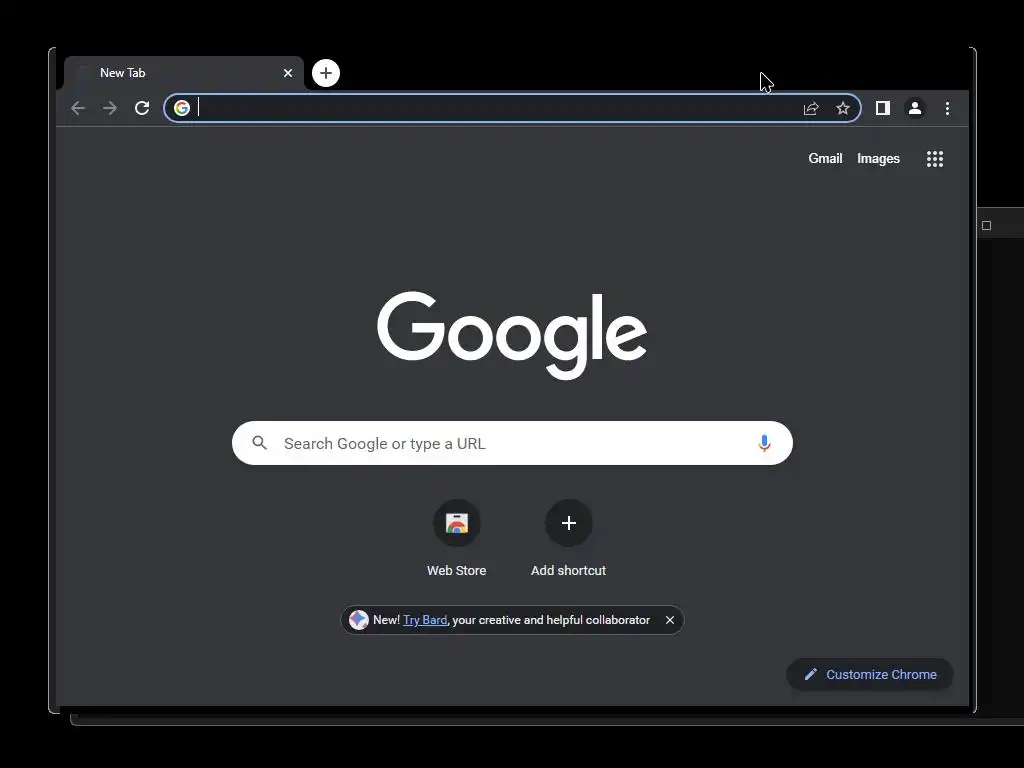1024x768 pixels.
Task: Bookmark this tab with the star
Action: coord(843,108)
